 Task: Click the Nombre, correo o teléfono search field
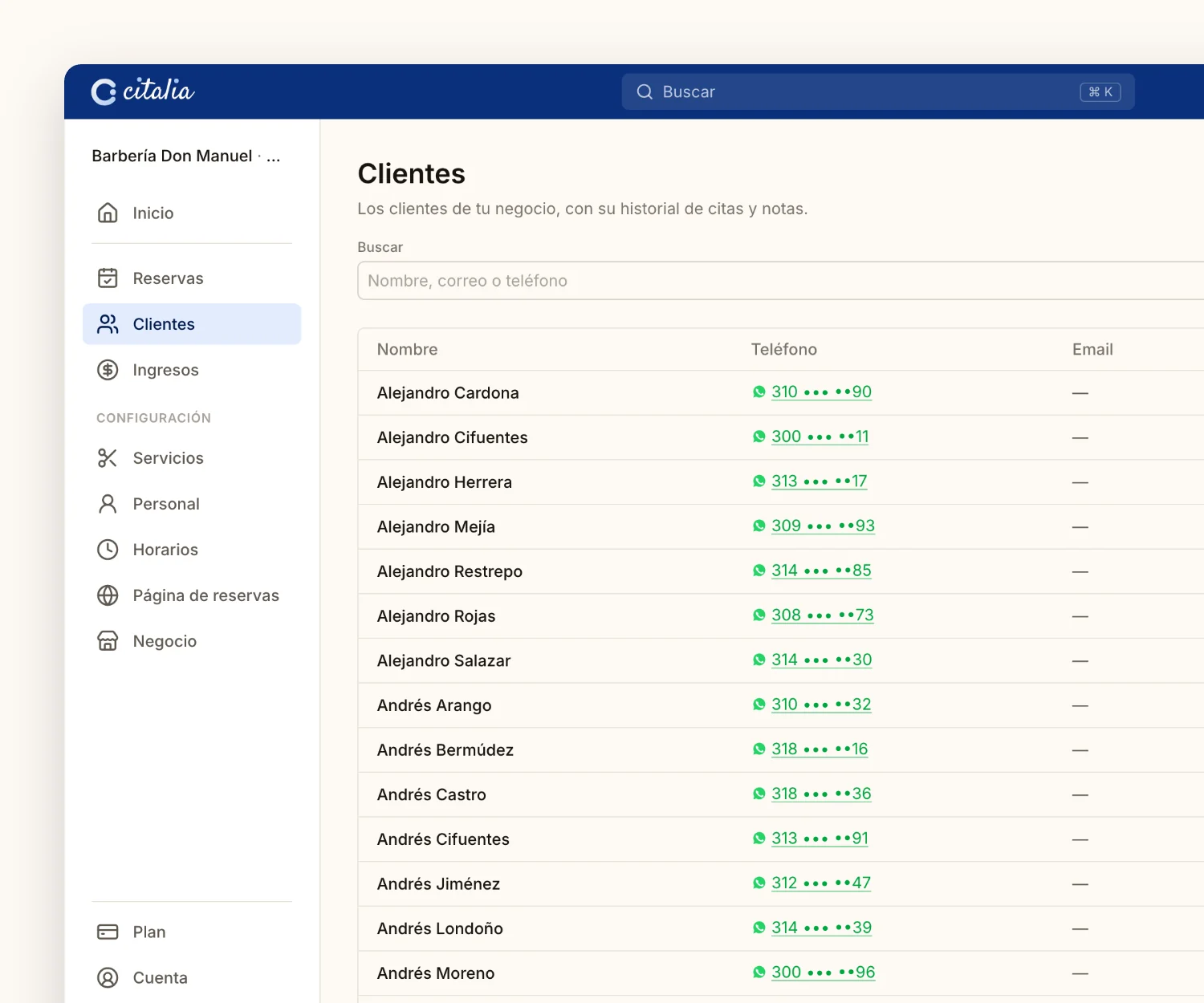[x=780, y=281]
